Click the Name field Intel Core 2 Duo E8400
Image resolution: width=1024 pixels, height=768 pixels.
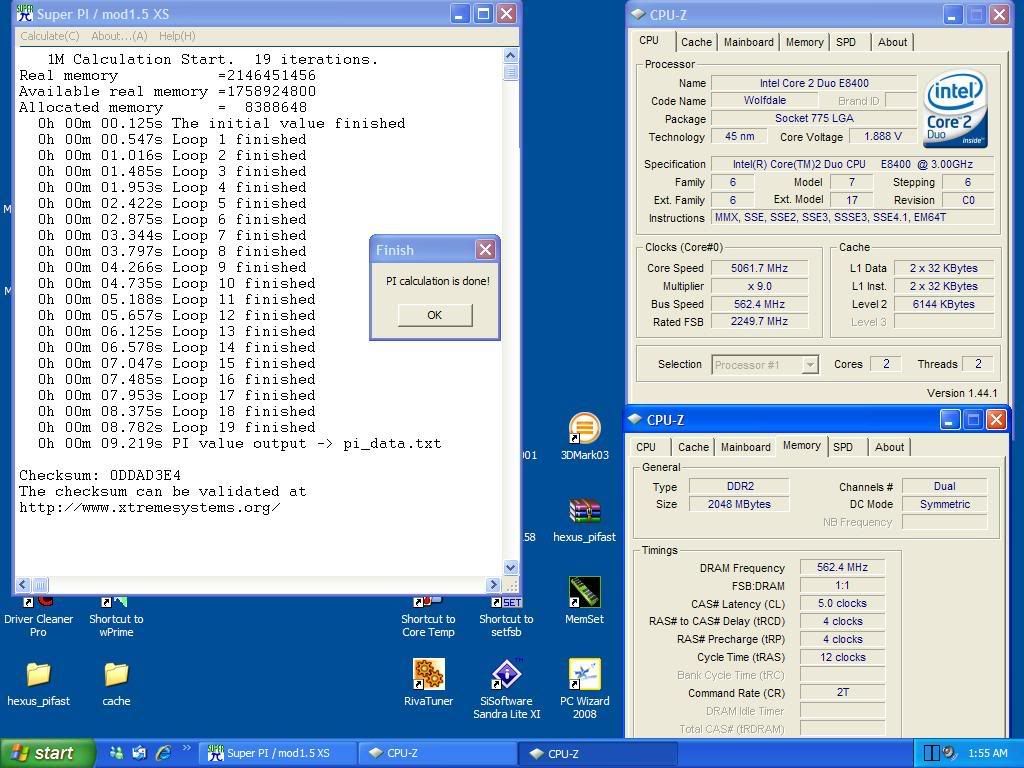tap(814, 83)
